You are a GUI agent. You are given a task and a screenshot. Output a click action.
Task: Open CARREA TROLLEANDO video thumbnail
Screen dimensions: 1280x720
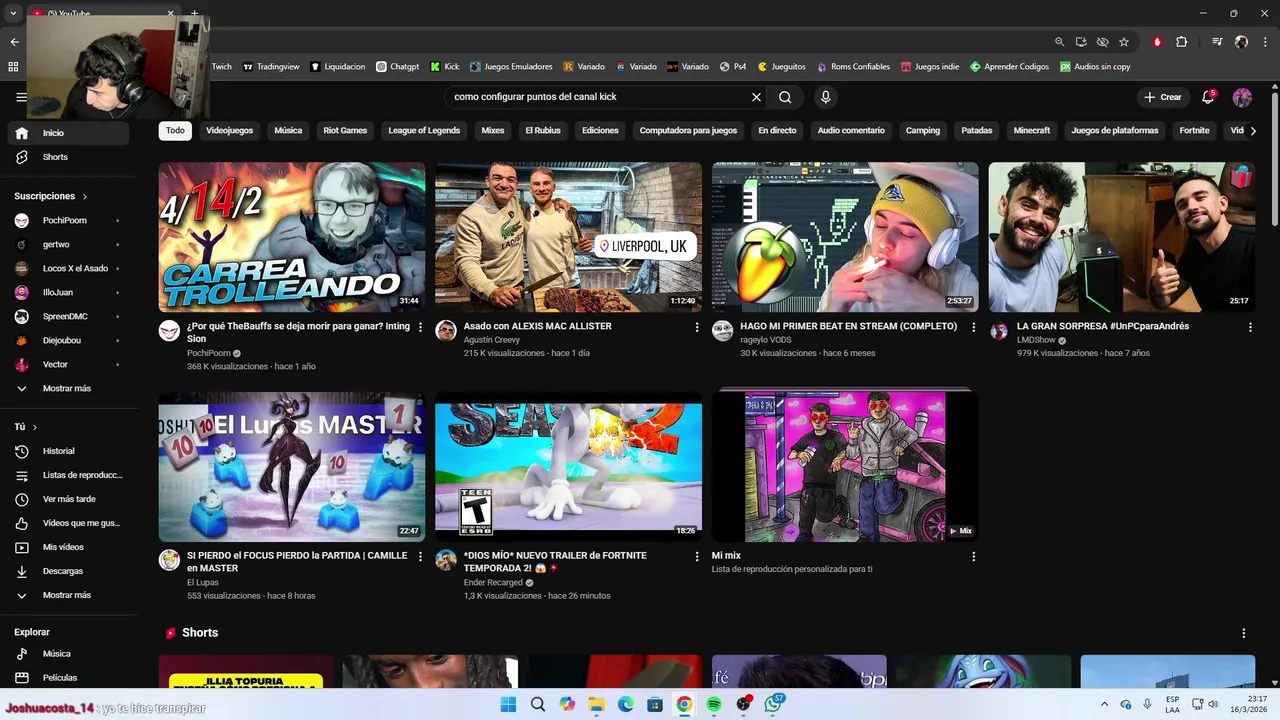point(292,237)
